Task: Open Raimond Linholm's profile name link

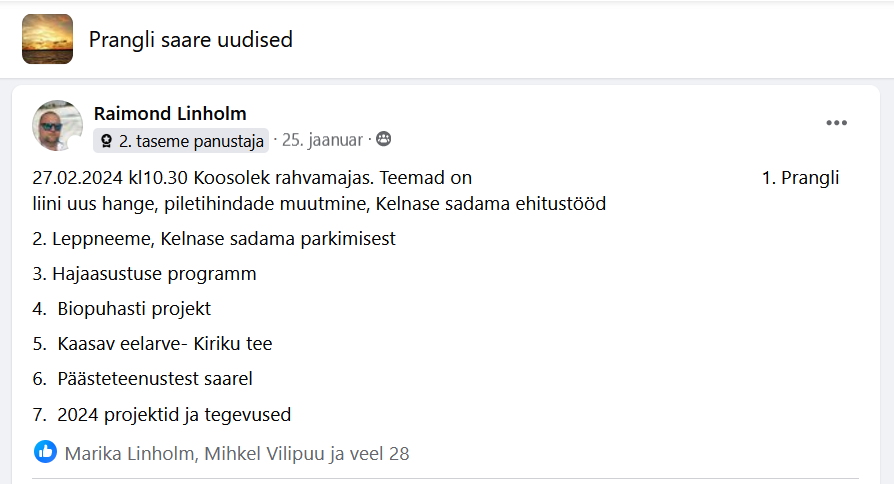Action: (170, 113)
